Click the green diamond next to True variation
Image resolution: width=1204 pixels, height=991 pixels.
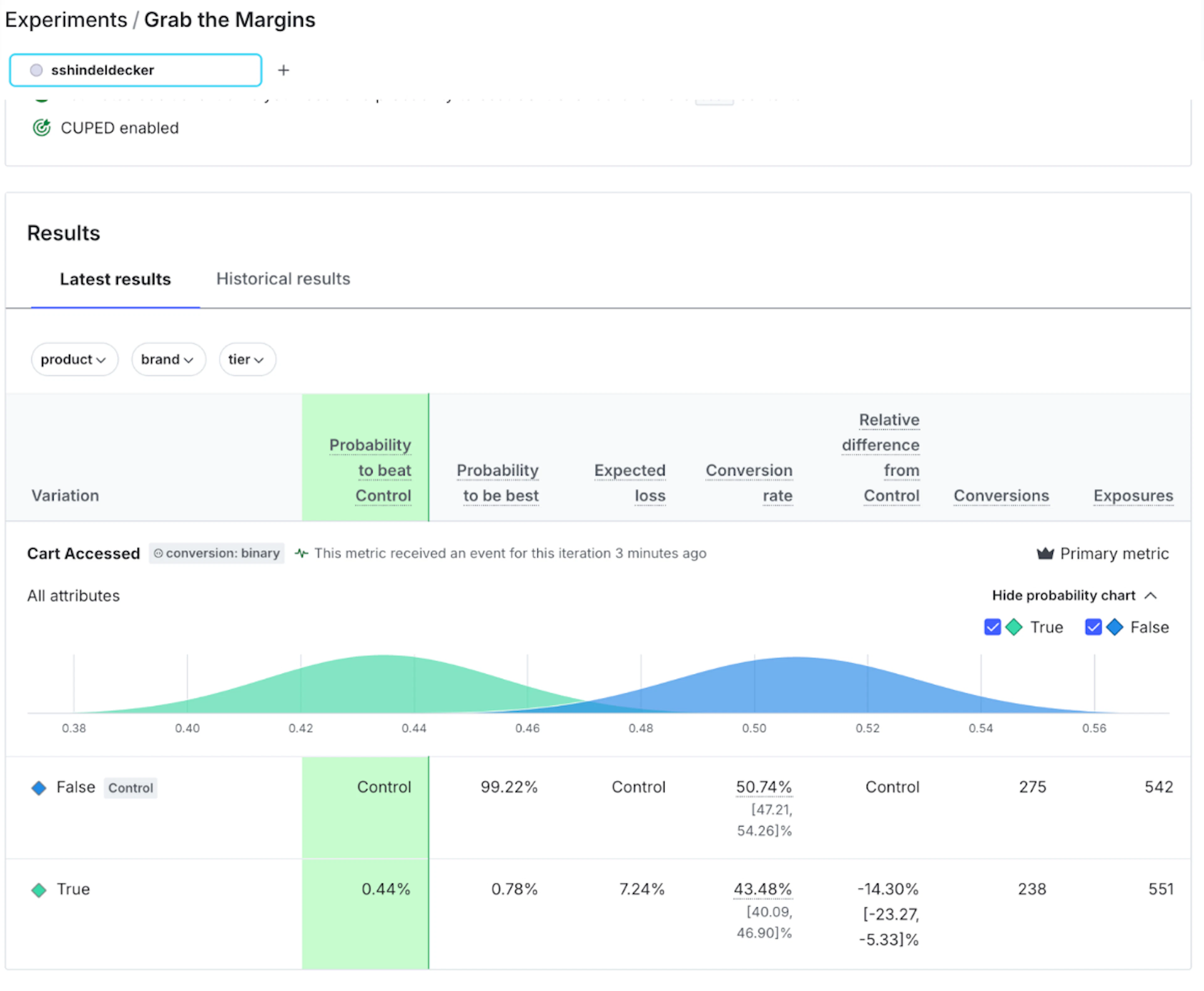tap(39, 890)
